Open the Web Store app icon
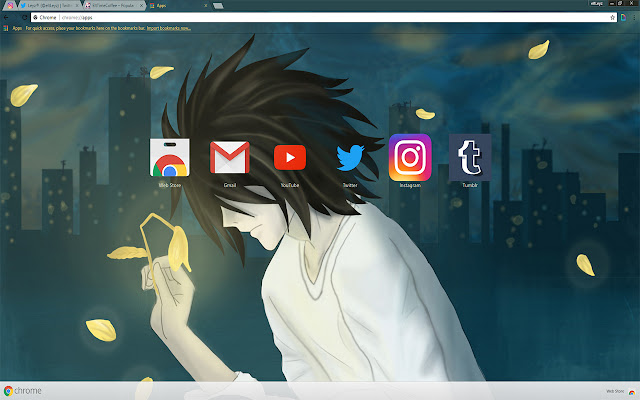640x400 pixels. tap(169, 158)
